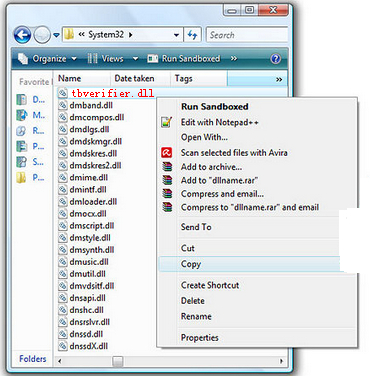This screenshot has height=376, width=370.
Task: Select the dmintf.dll file
Action: (82, 189)
